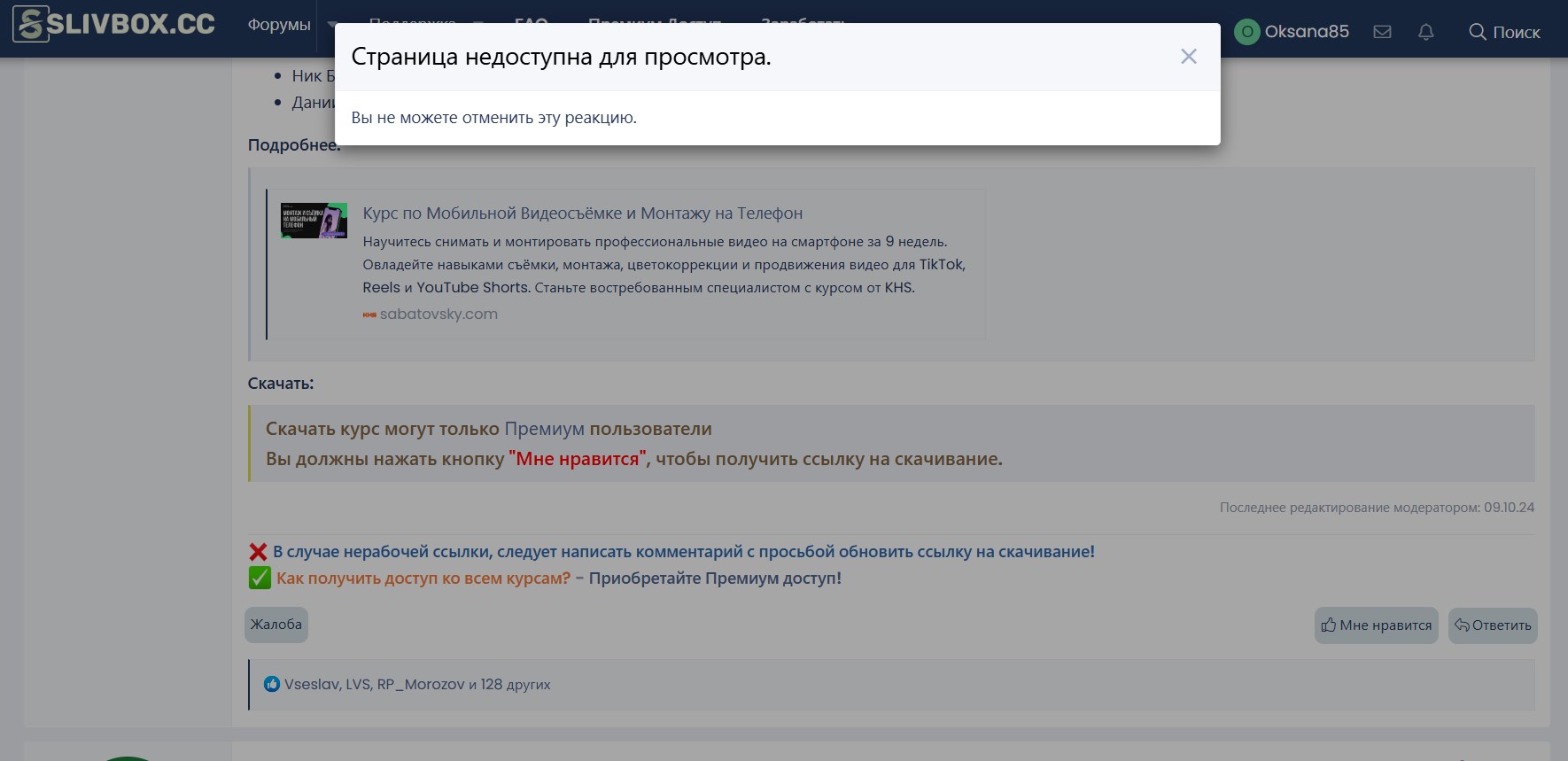Report the post with Жалоба
The width and height of the screenshot is (1568, 761).
coord(276,625)
